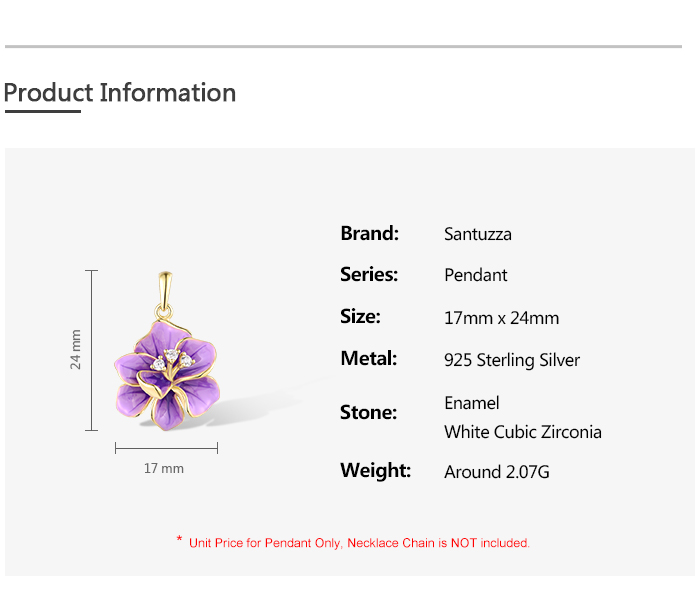The image size is (700, 615).
Task: Click the Enamel stone value
Action: (x=472, y=403)
